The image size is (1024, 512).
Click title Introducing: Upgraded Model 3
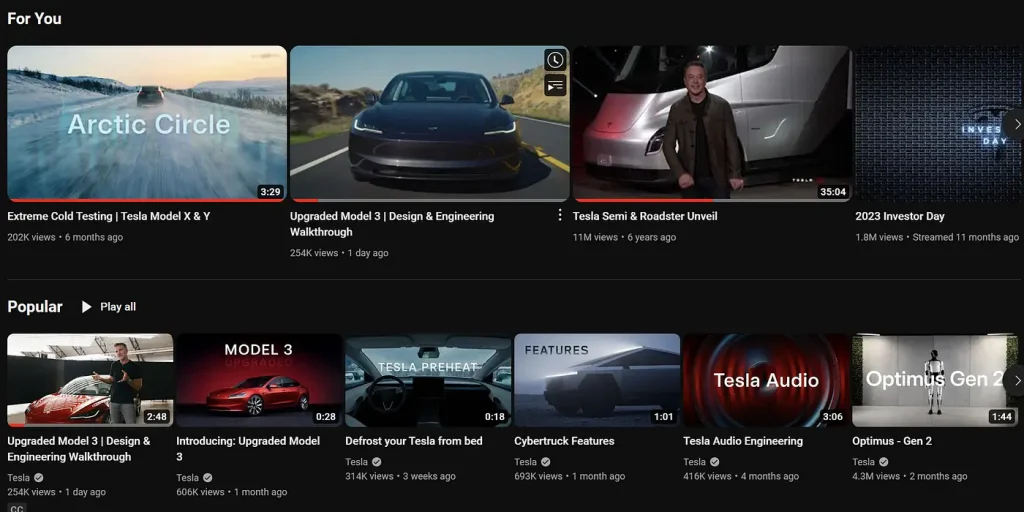coord(248,449)
